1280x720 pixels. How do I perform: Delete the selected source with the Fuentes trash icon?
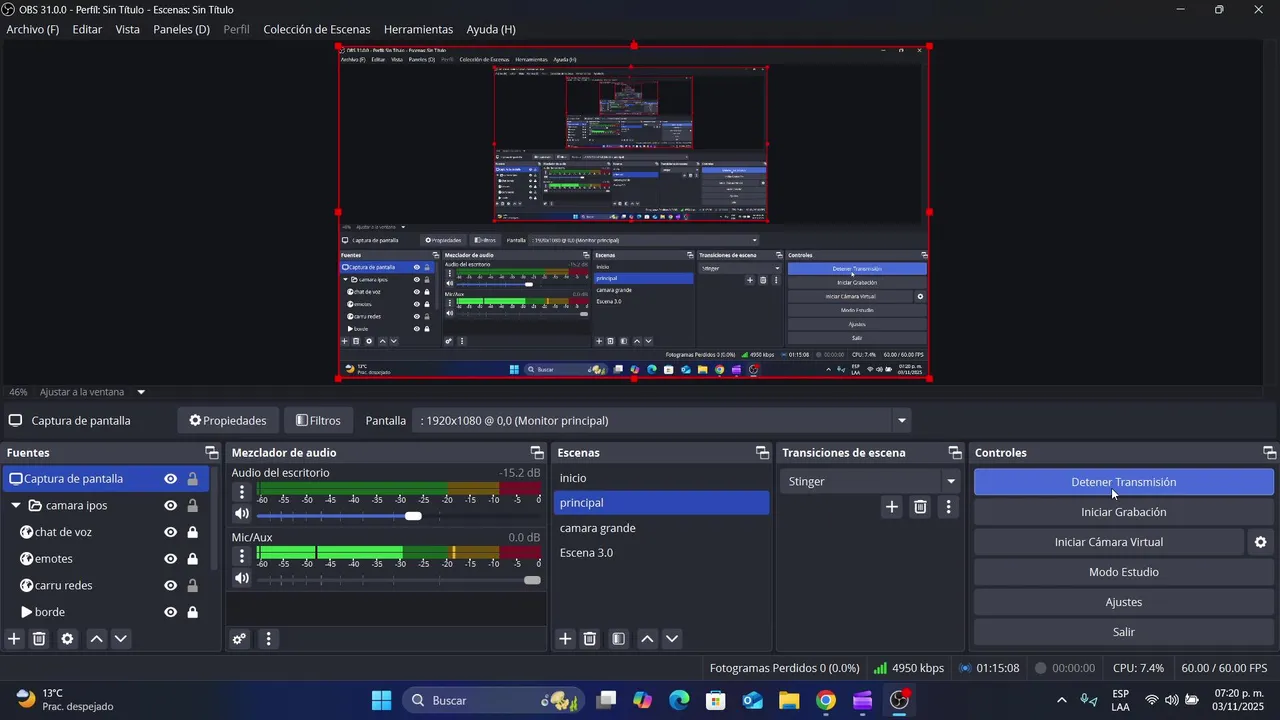click(x=39, y=639)
